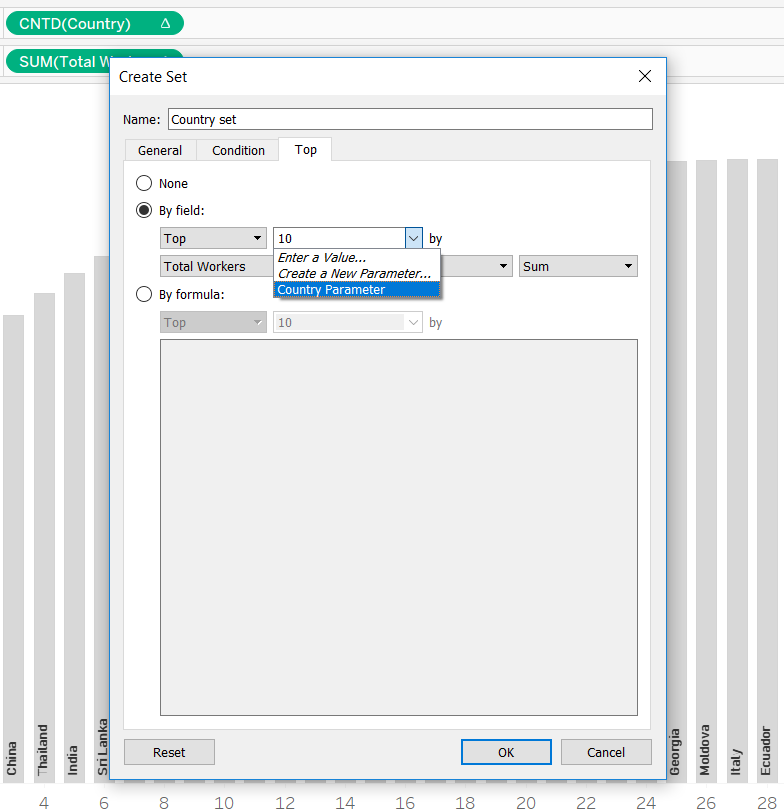The height and width of the screenshot is (810, 784).
Task: Click the delta icon on CNTD(Country) pill
Action: 165,23
